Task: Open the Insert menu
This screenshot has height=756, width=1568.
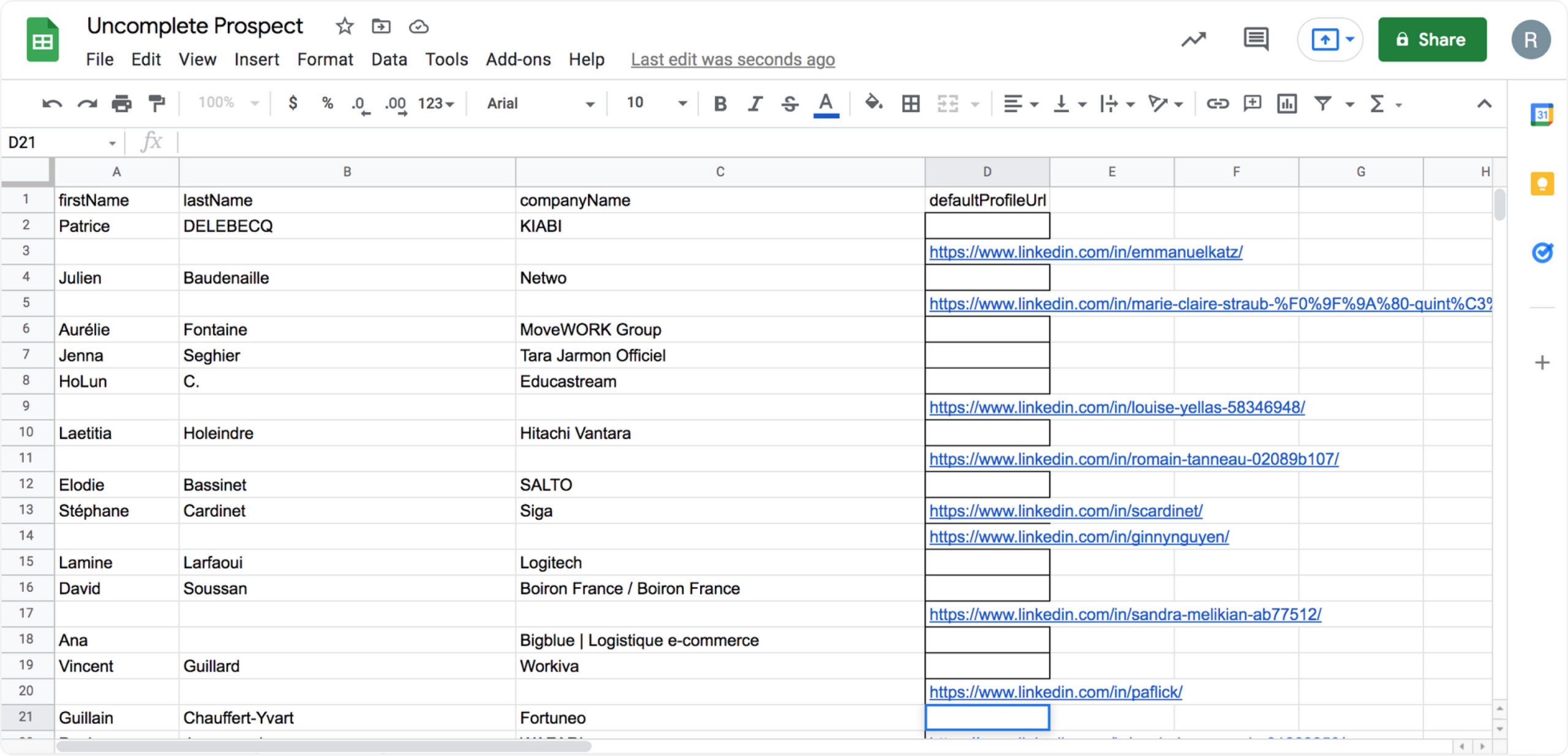Action: coord(257,59)
